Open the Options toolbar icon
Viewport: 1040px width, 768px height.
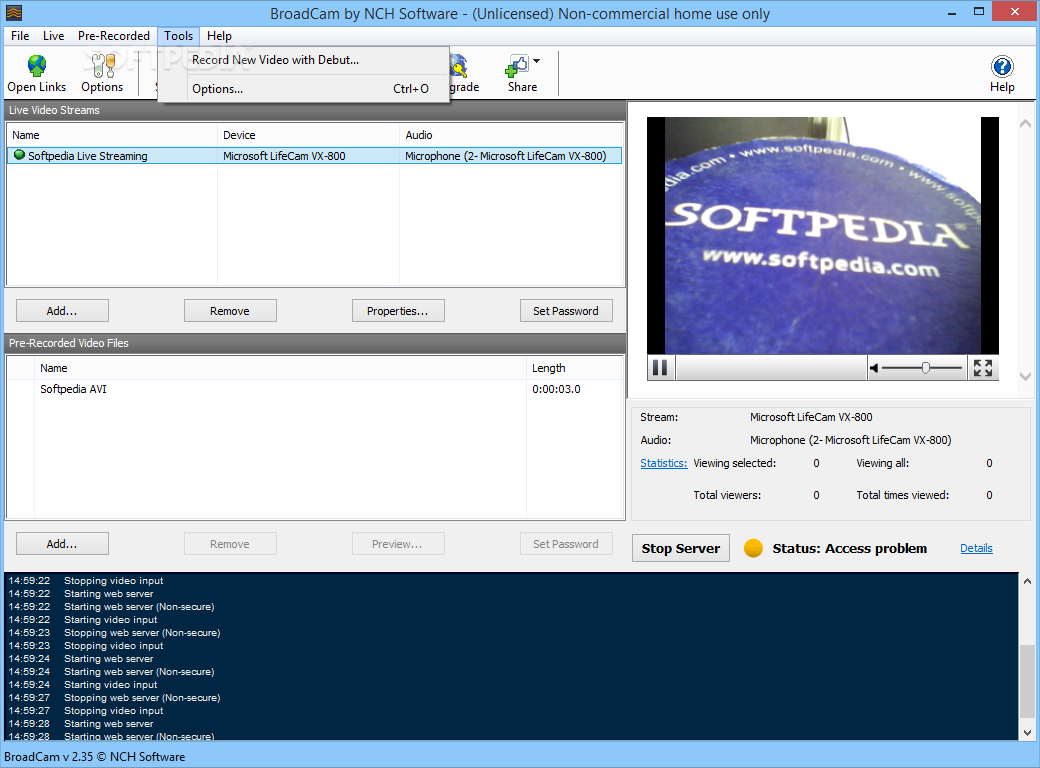[x=102, y=73]
